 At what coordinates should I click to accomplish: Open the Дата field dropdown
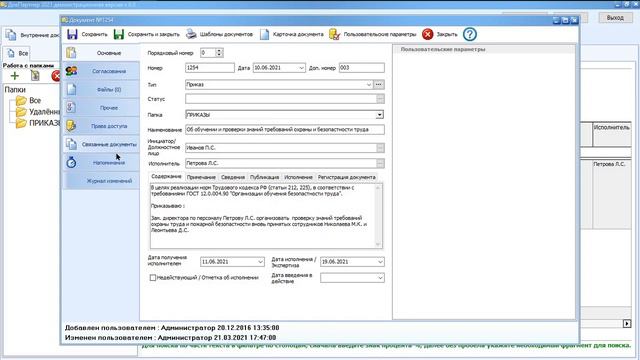301,68
